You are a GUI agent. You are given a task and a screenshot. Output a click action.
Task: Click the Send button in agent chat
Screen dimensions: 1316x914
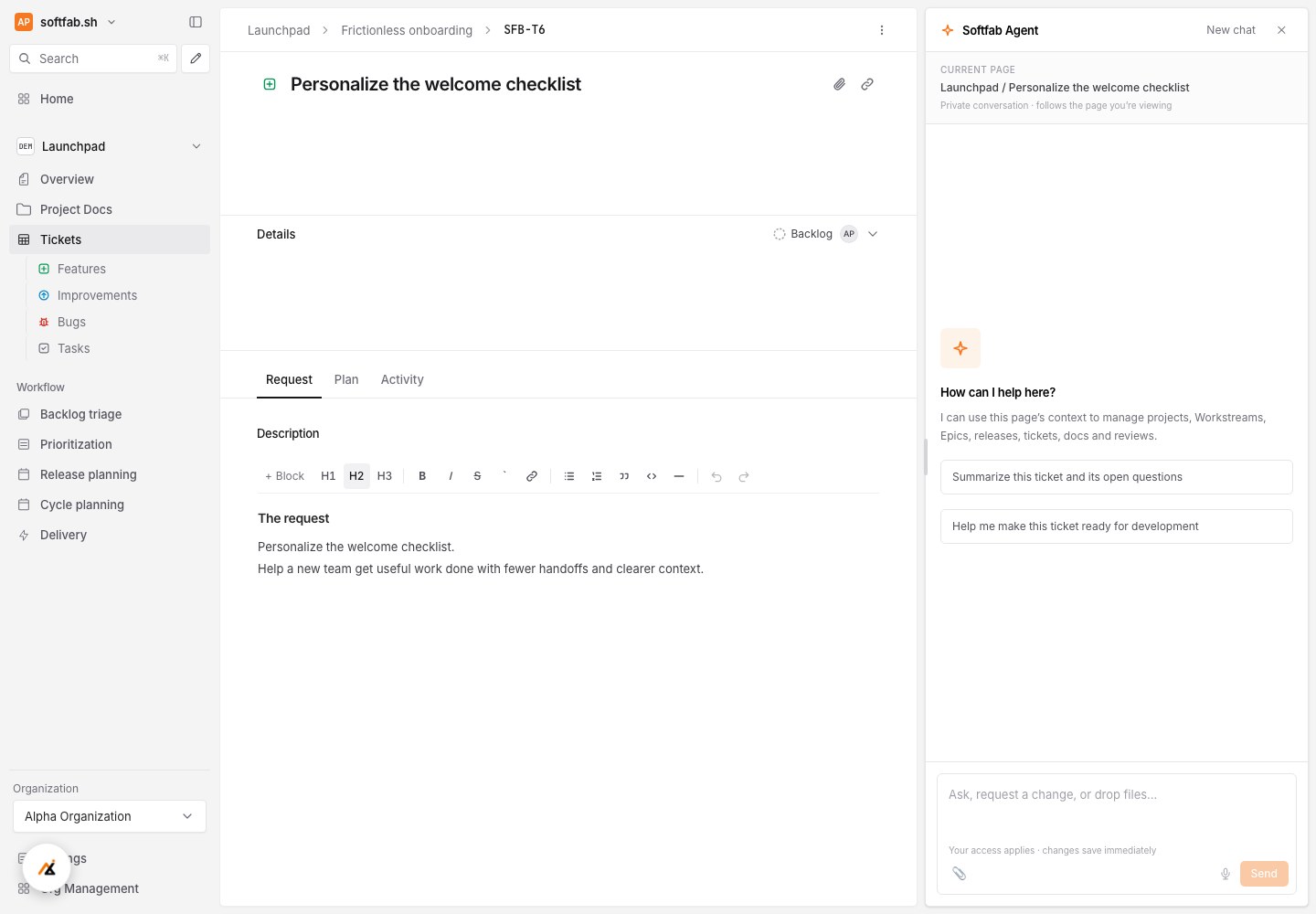[x=1264, y=874]
